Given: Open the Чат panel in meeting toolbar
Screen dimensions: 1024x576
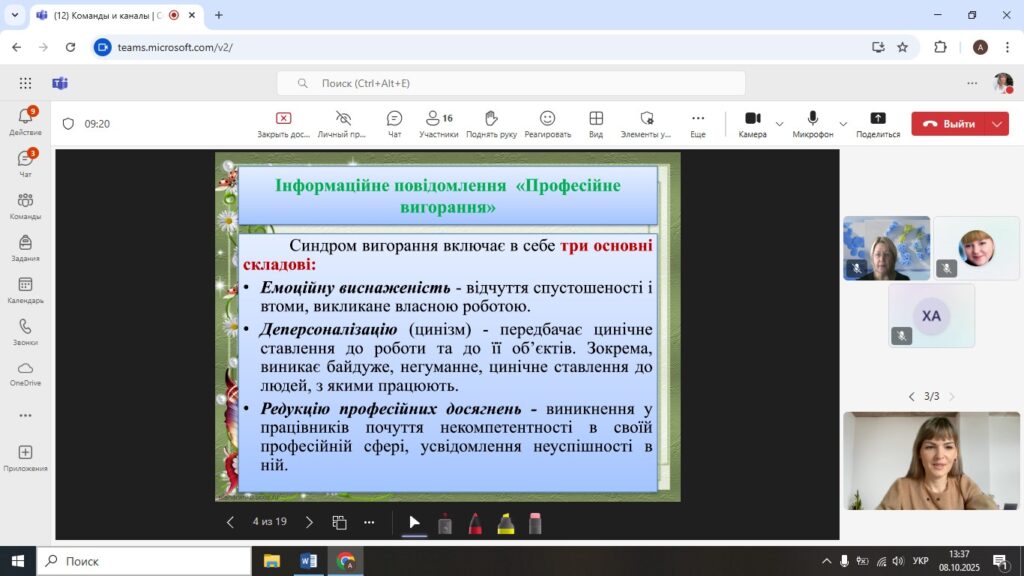Looking at the screenshot, I should [x=394, y=123].
